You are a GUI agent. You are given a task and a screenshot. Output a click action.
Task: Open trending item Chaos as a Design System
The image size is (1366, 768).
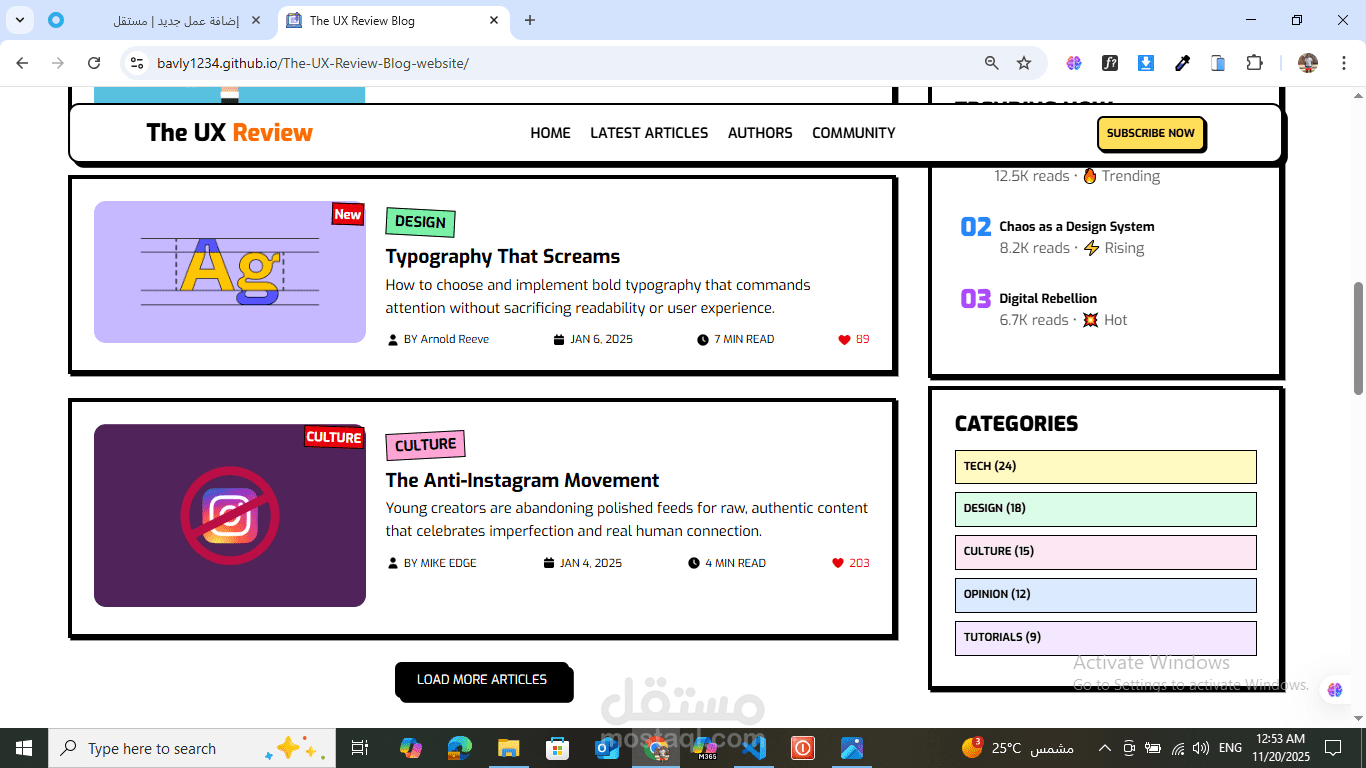1077,227
